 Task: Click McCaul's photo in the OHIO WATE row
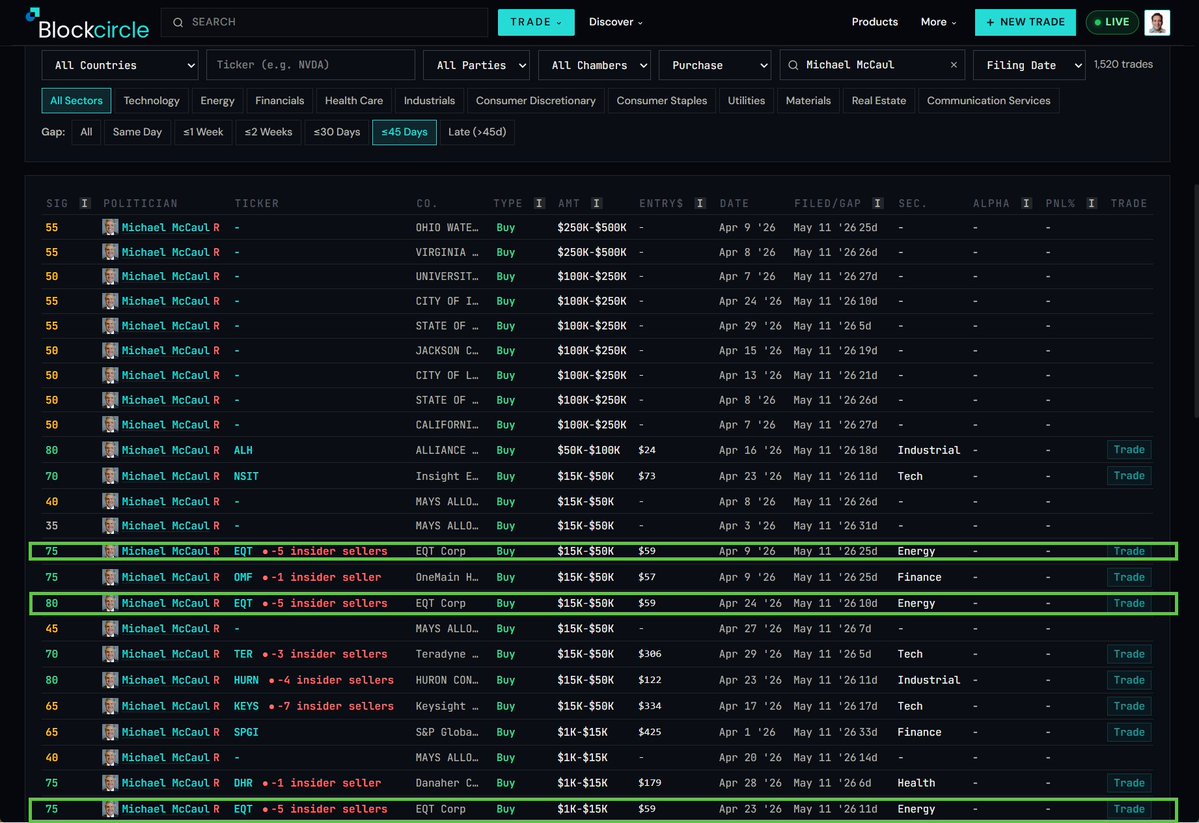pyautogui.click(x=110, y=227)
